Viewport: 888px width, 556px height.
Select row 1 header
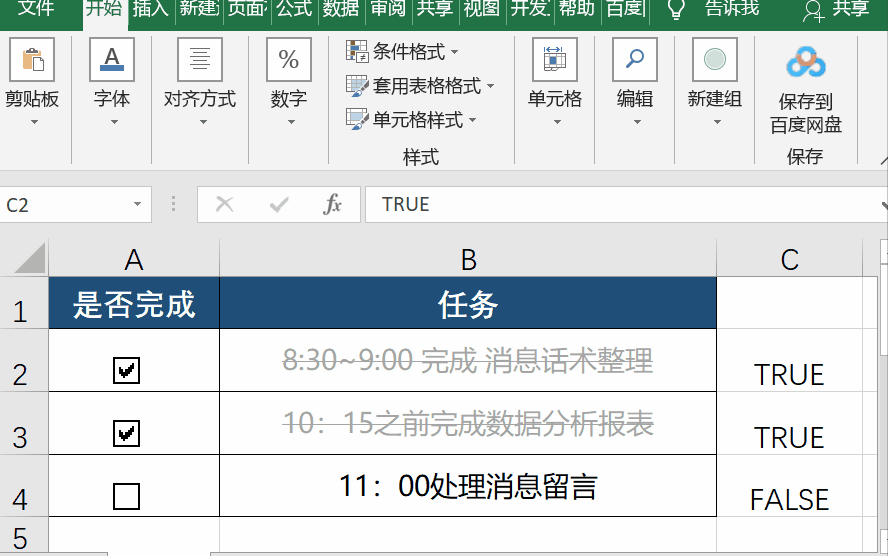coord(24,303)
